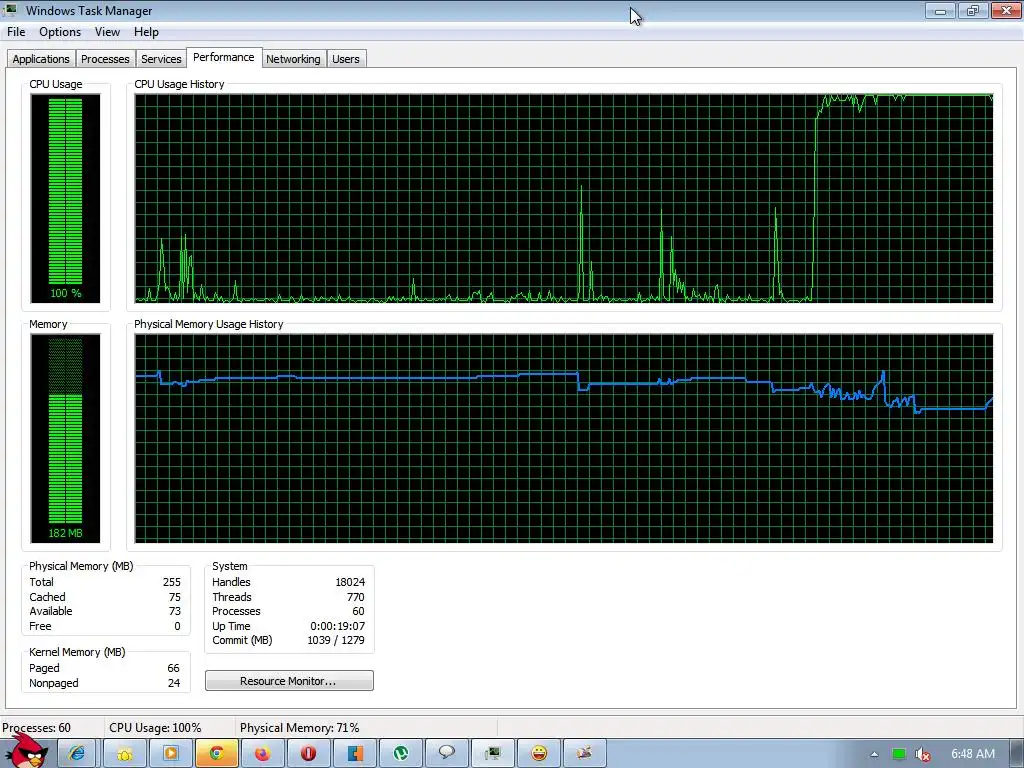Switch to the Services tab
Viewport: 1024px width, 768px height.
tap(161, 59)
